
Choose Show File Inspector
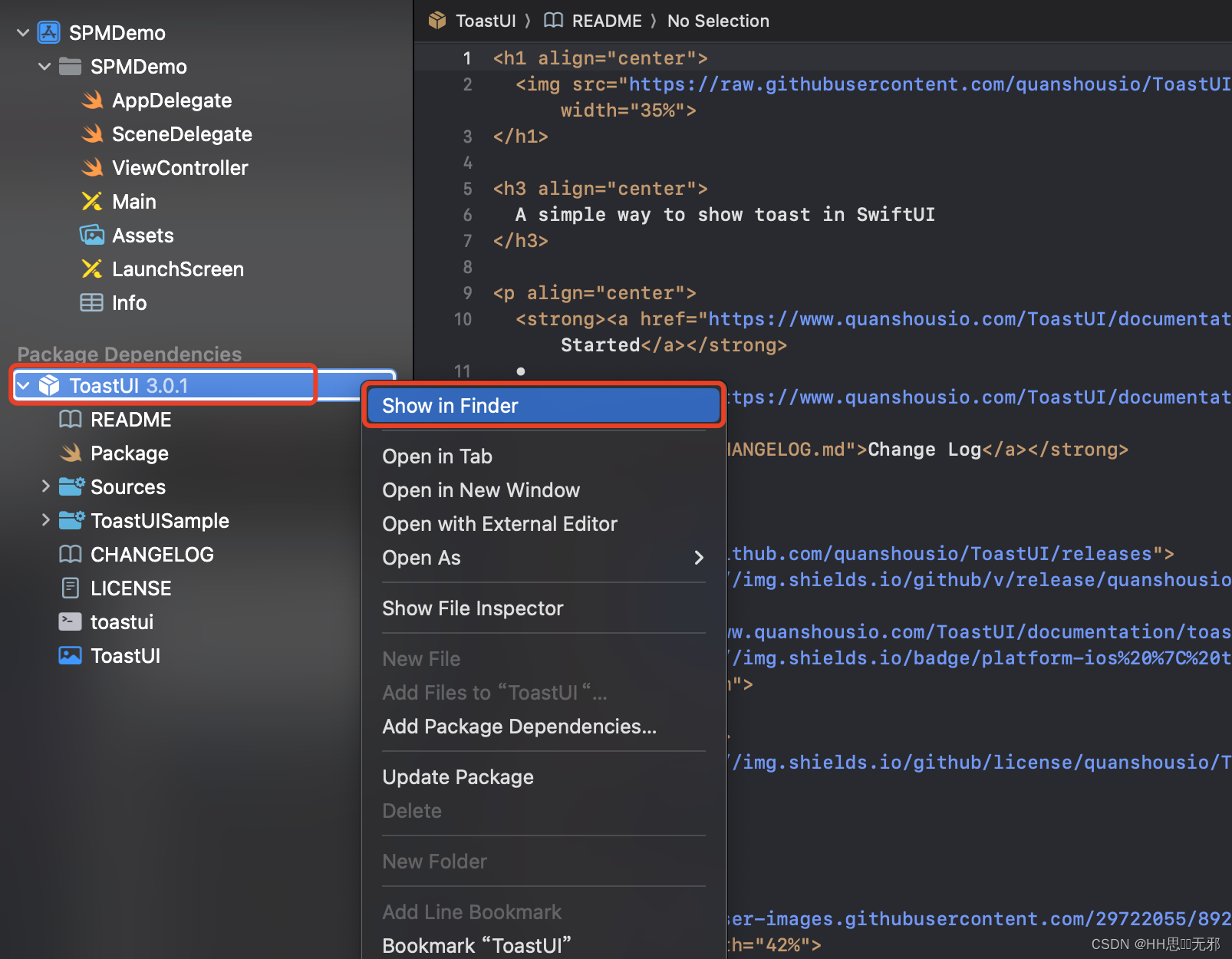(x=544, y=608)
